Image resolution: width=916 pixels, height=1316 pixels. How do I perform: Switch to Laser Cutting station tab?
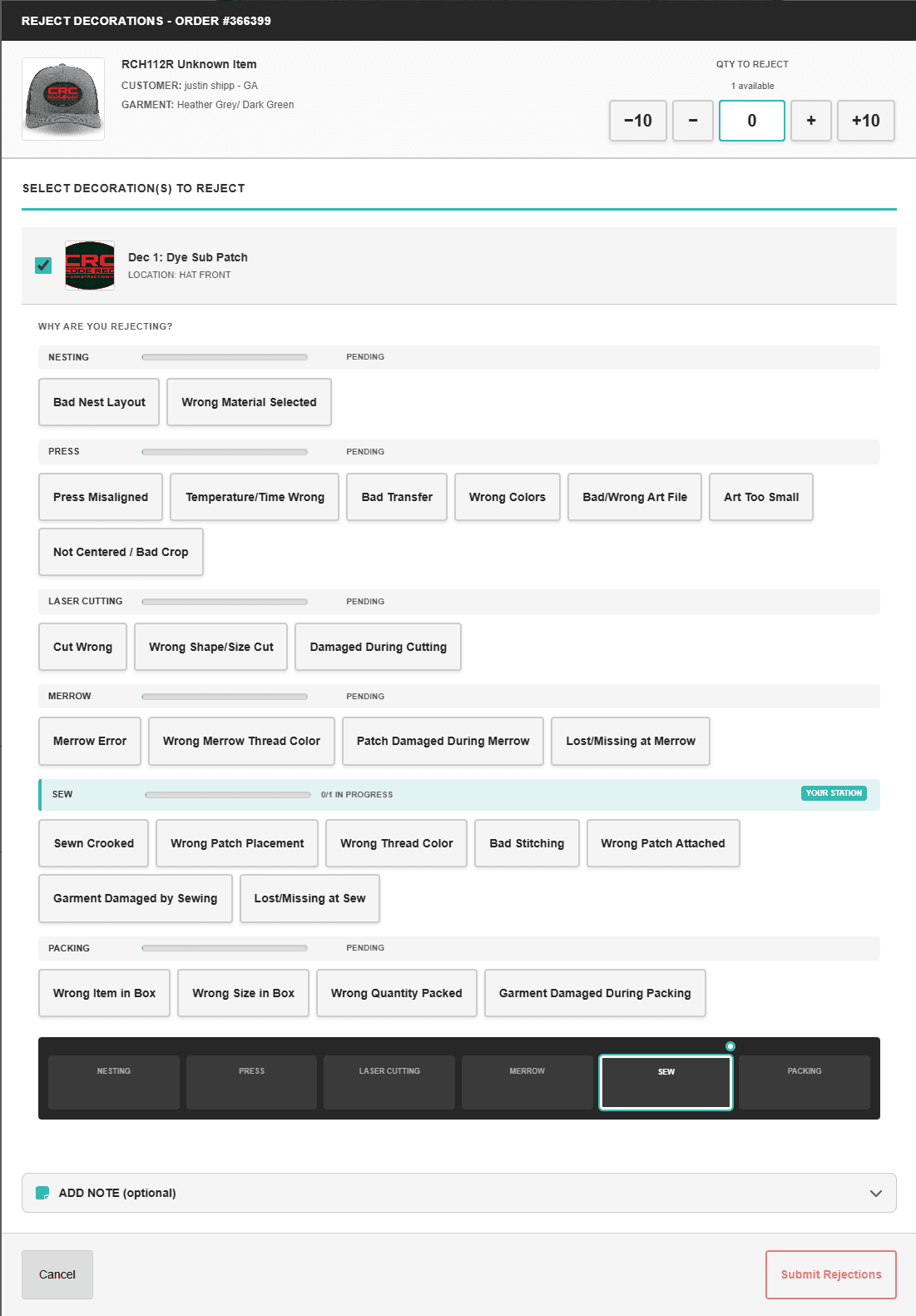click(389, 1082)
